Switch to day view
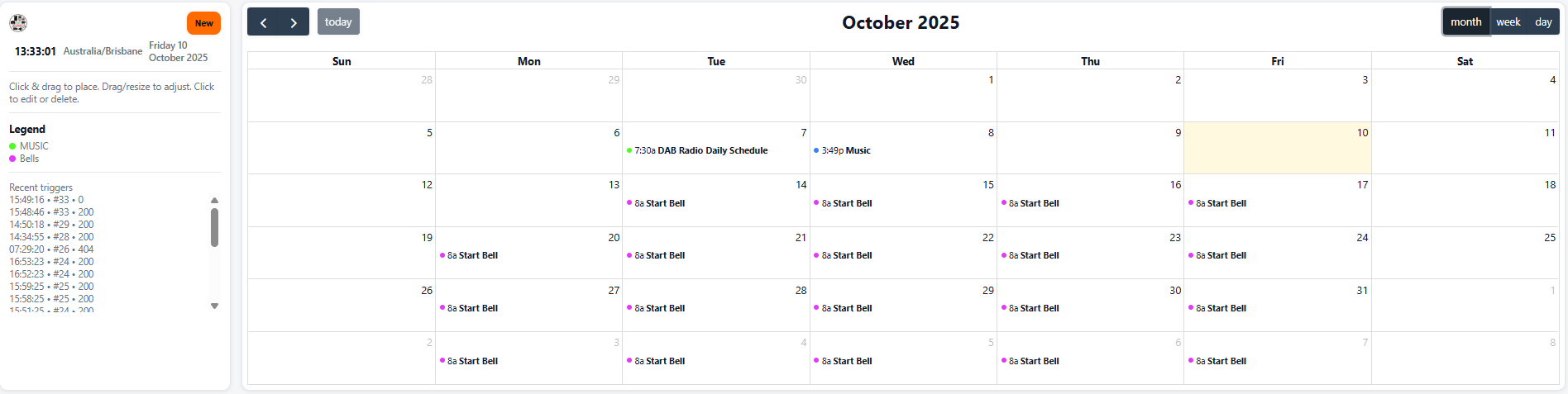 point(1543,22)
